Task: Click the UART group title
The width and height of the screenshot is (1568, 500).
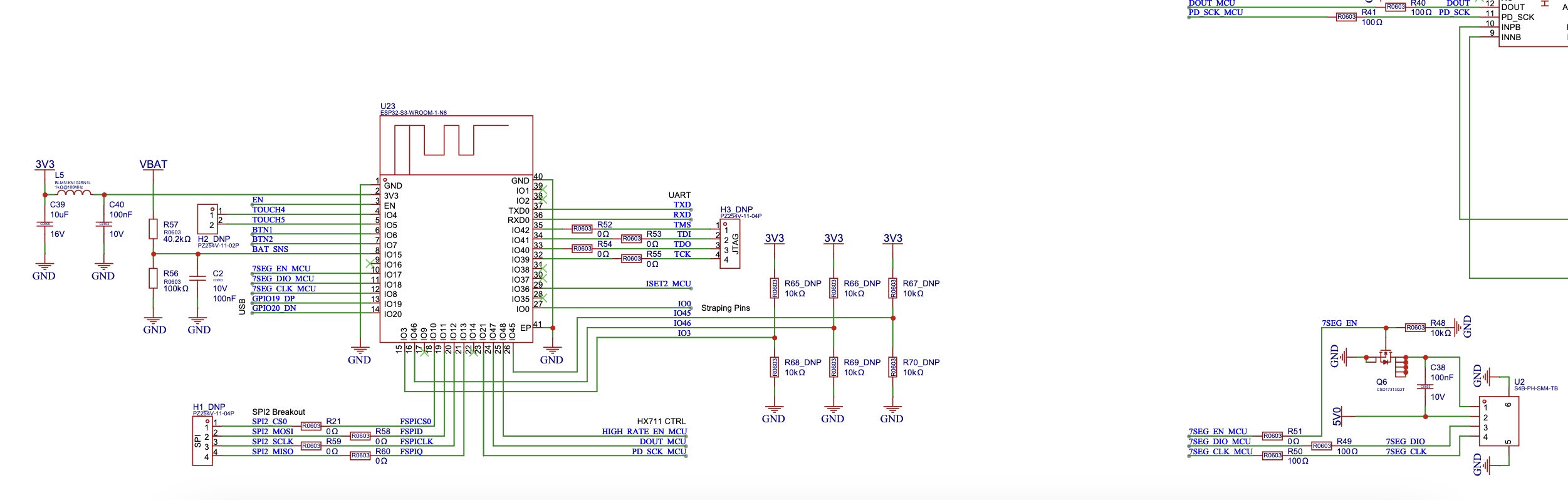Action: click(679, 195)
